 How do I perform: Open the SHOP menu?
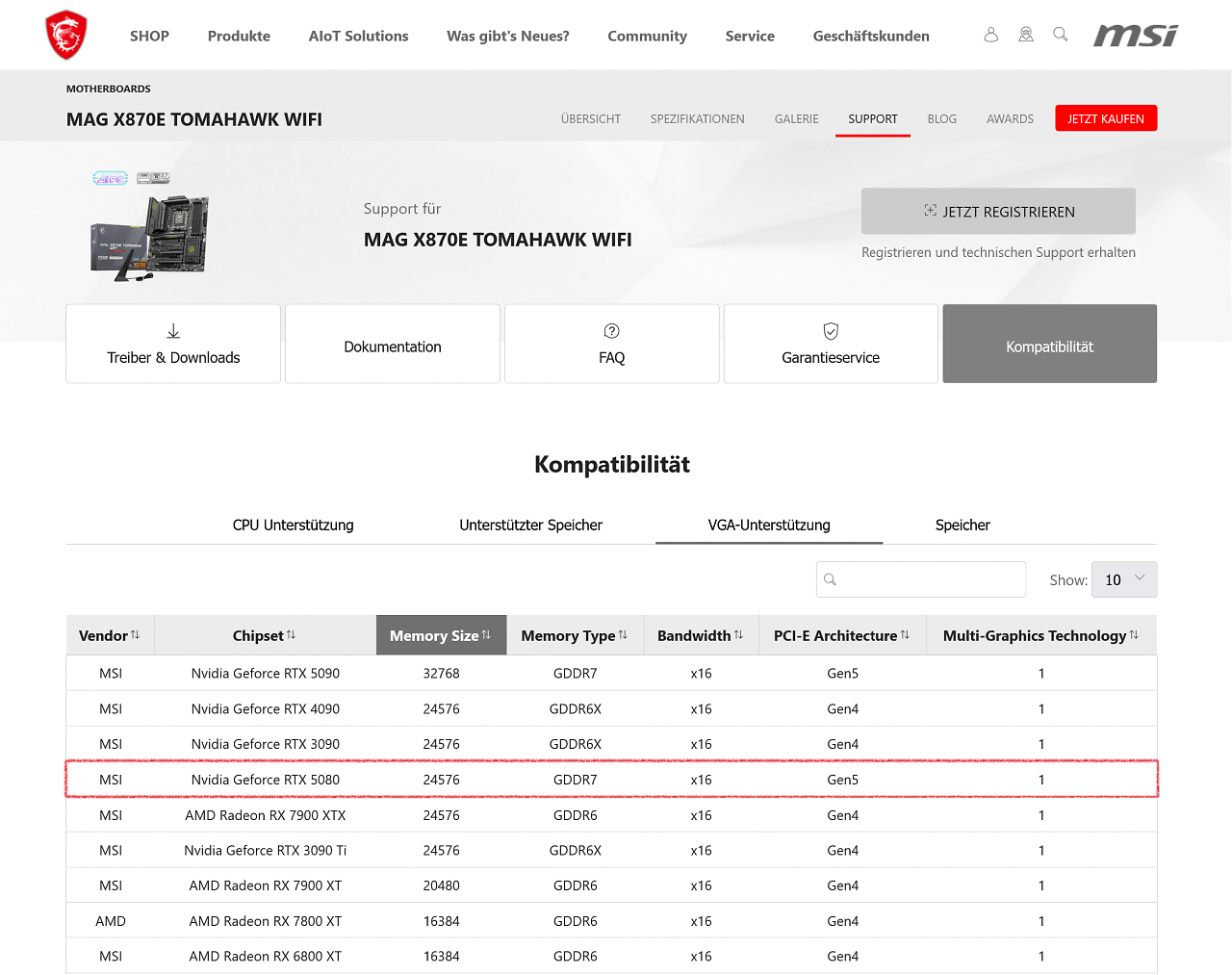point(149,36)
